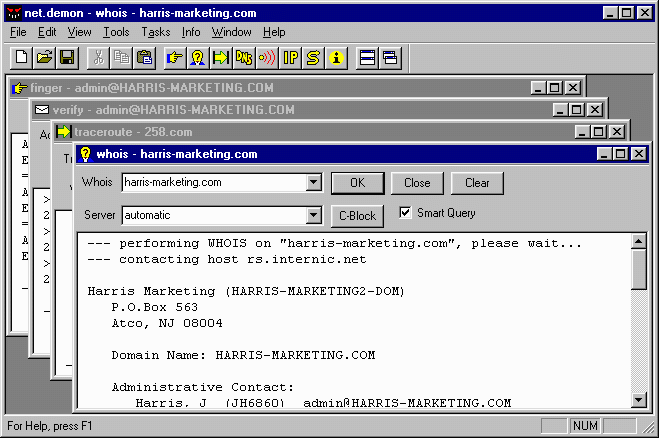Click the New document toolbar icon
The image size is (659, 438).
21,58
